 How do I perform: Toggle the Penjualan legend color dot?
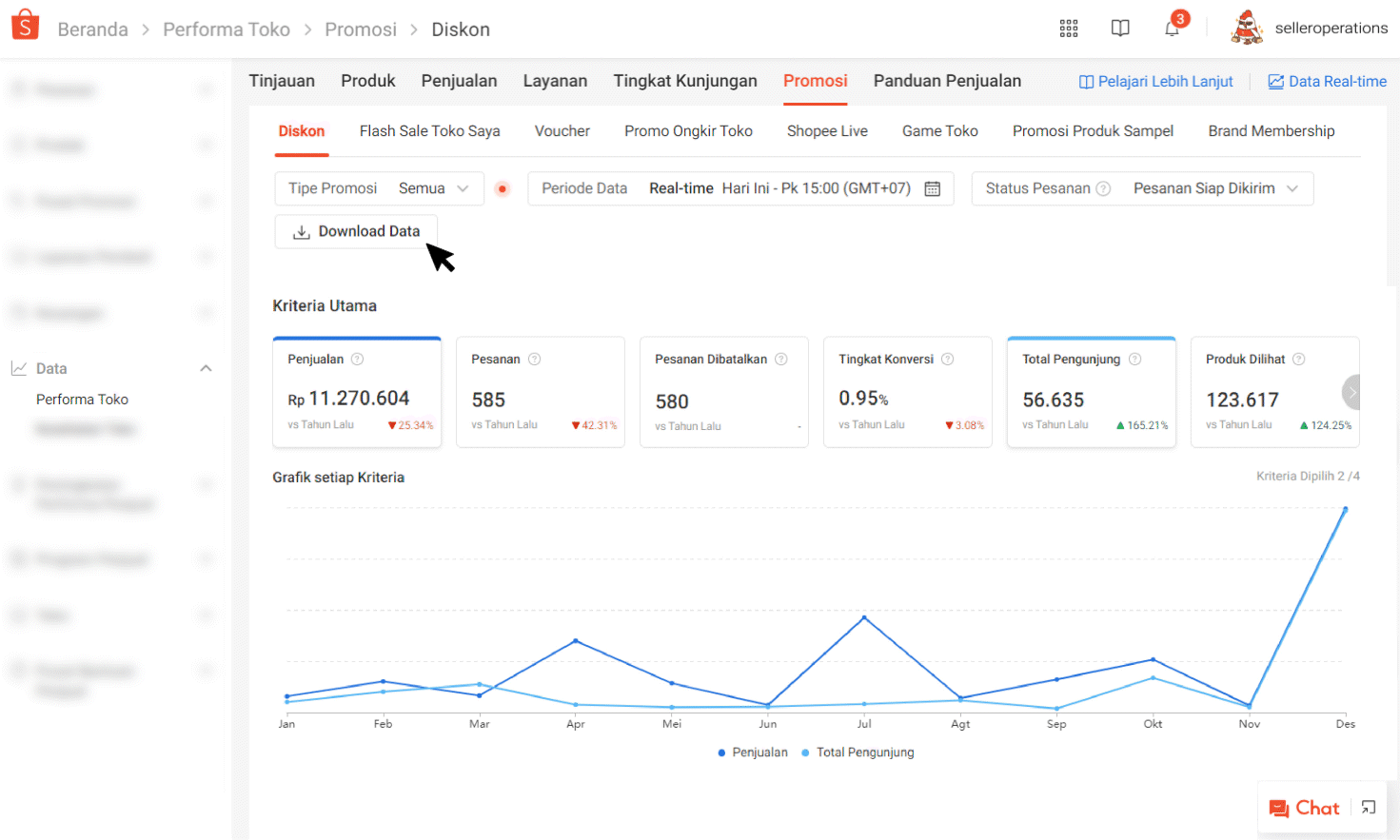pyautogui.click(x=722, y=752)
